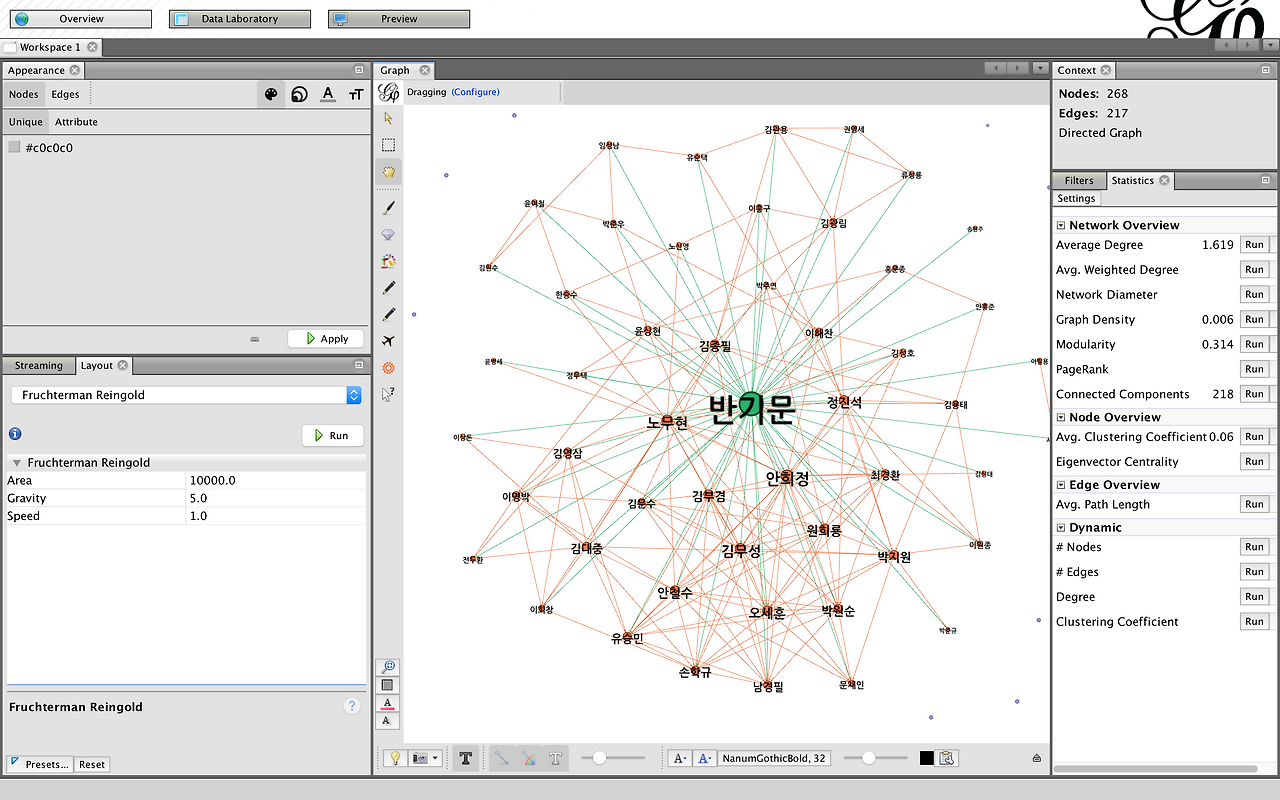Select Unique appearance mode
1280x800 pixels.
pos(26,122)
